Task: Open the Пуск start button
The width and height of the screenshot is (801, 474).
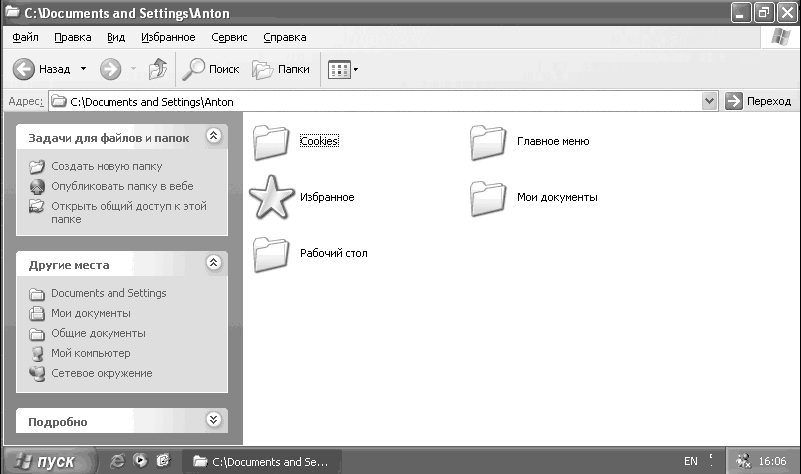Action: [x=49, y=461]
